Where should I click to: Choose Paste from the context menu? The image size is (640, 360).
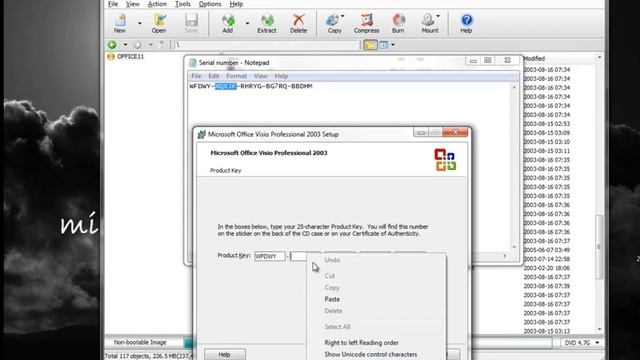pyautogui.click(x=332, y=299)
